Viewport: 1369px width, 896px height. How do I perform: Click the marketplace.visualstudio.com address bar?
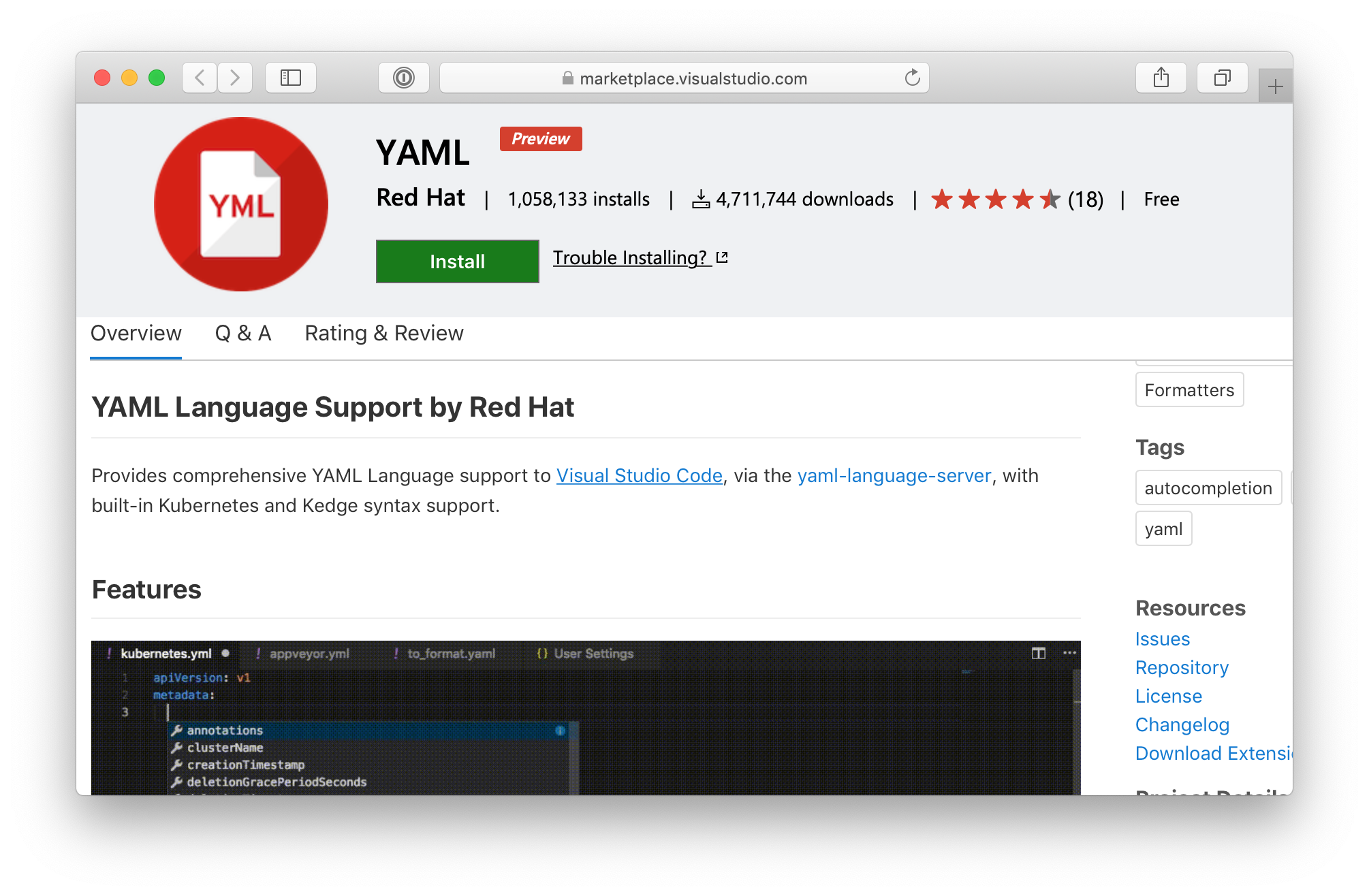[684, 78]
